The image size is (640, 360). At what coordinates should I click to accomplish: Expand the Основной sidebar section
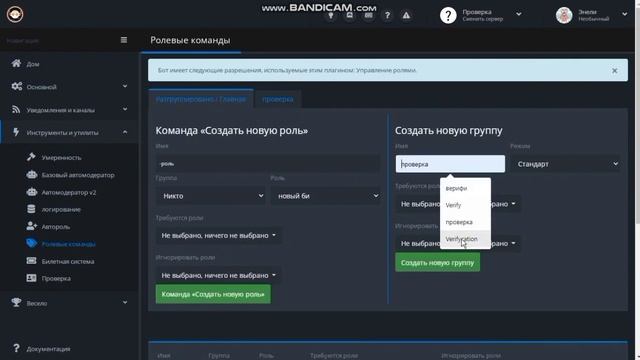[x=69, y=87]
